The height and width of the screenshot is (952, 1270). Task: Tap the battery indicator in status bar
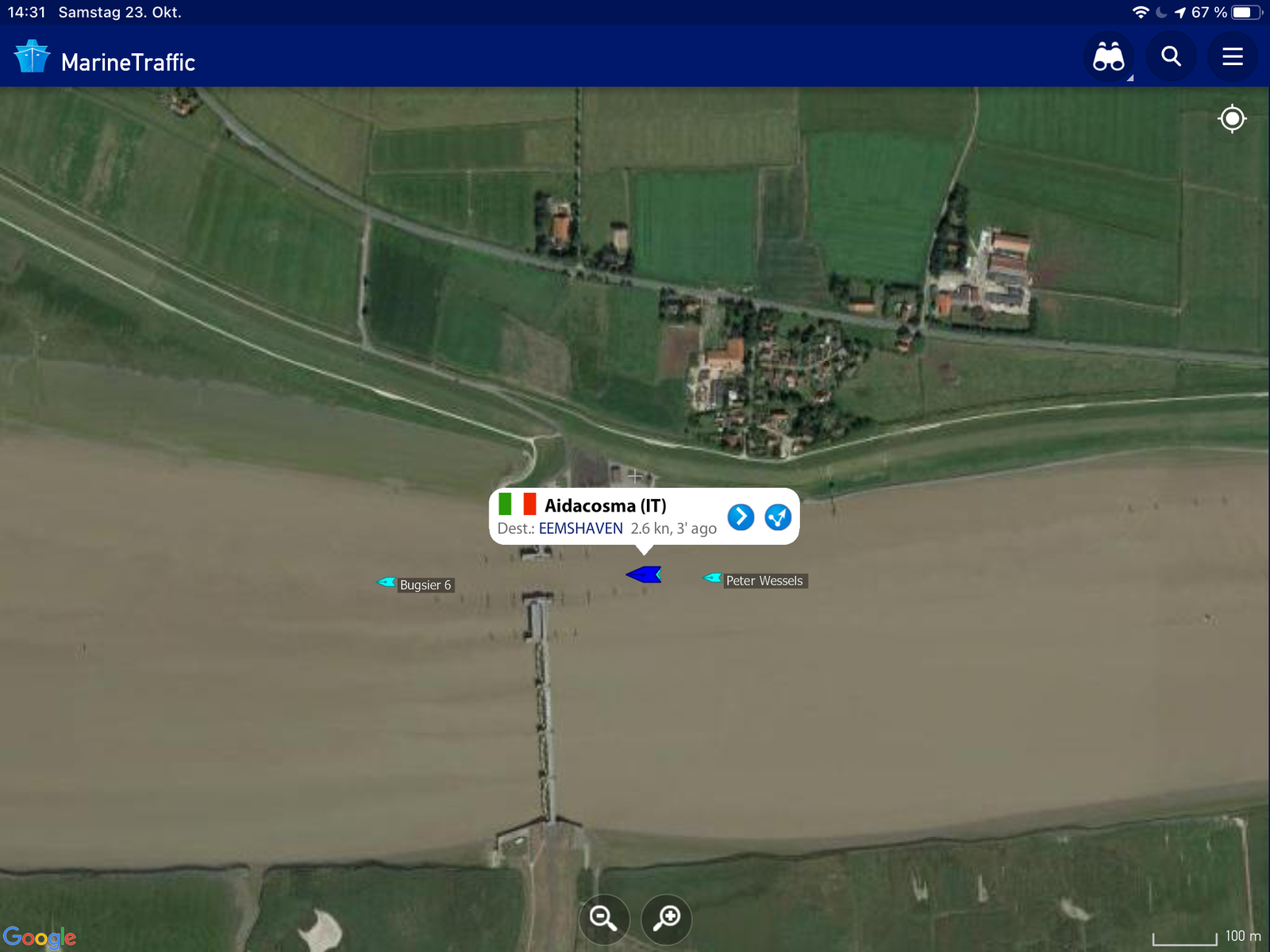[x=1245, y=13]
